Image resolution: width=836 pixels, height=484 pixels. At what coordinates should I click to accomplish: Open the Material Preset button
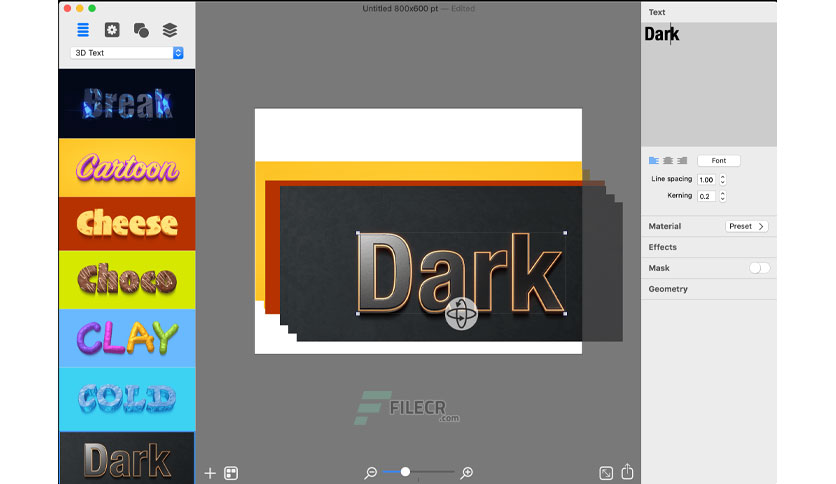[x=746, y=226]
